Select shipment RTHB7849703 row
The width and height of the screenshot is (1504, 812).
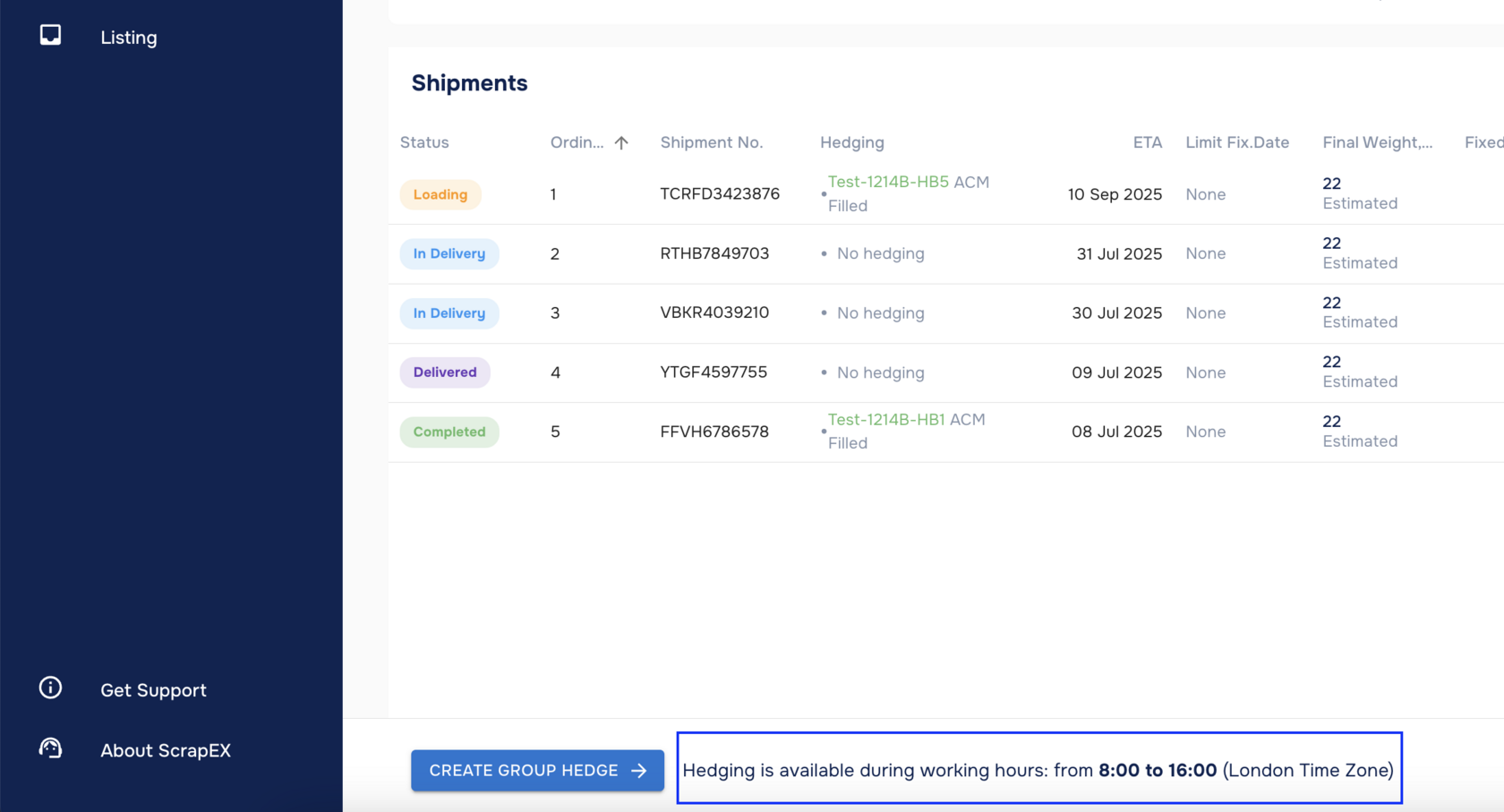[714, 253]
